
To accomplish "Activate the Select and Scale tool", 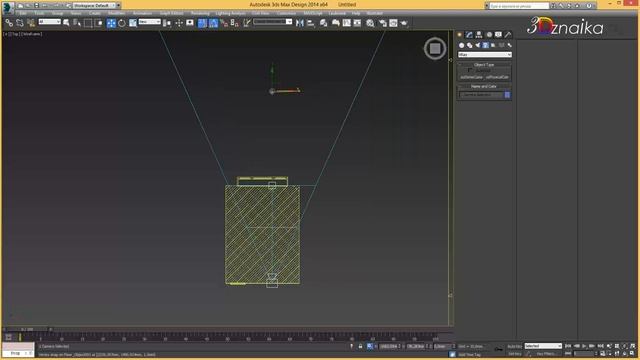I will (133, 23).
